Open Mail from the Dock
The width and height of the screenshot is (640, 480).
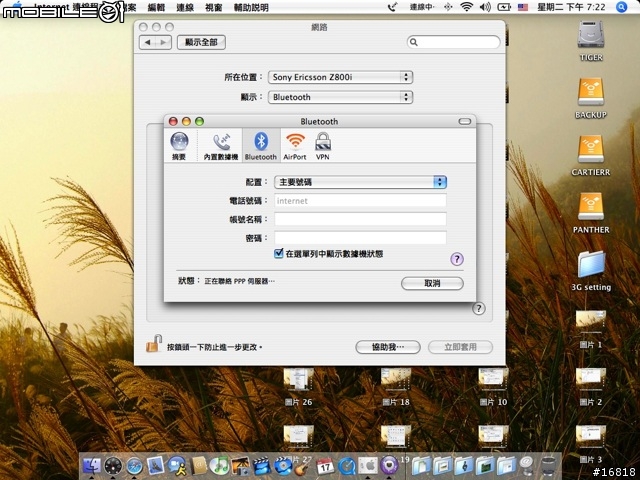[156, 465]
